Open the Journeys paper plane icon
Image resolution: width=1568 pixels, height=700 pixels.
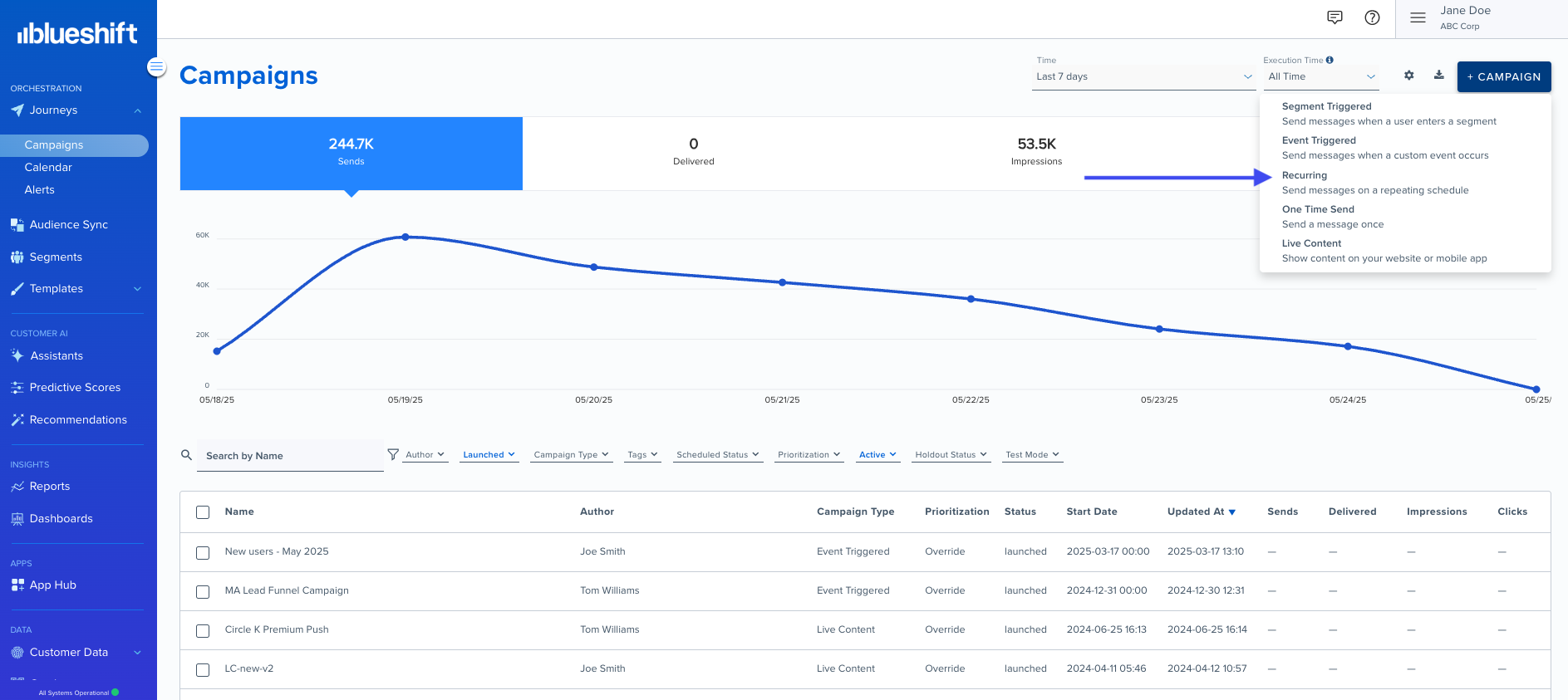click(17, 110)
